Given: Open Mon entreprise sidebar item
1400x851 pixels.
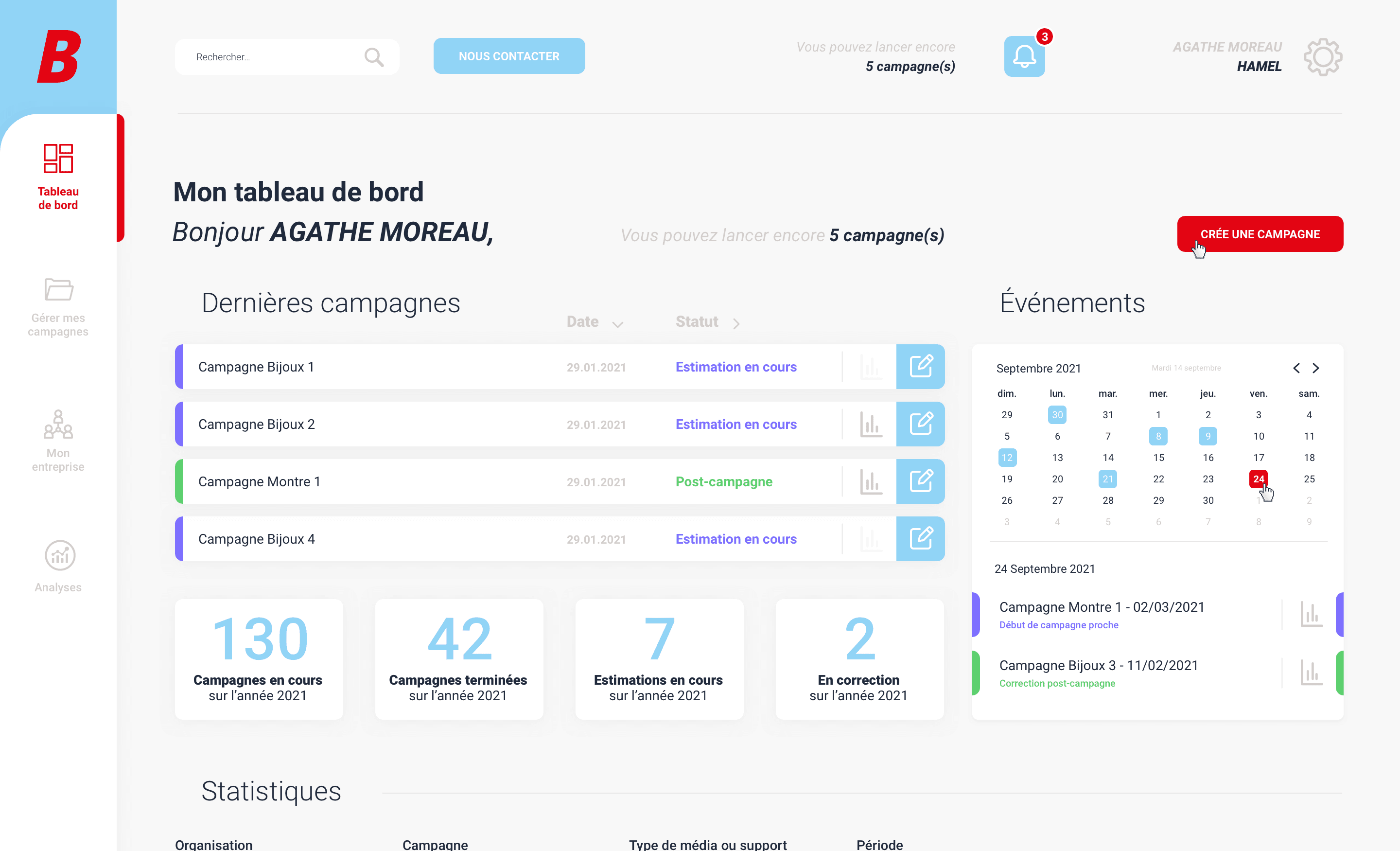Looking at the screenshot, I should [58, 441].
